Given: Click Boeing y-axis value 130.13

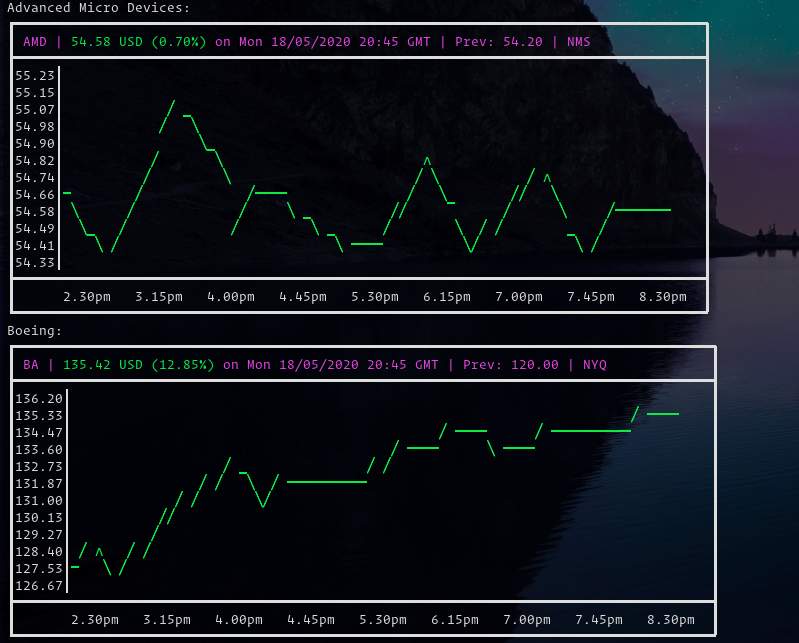Looking at the screenshot, I should click(39, 518).
